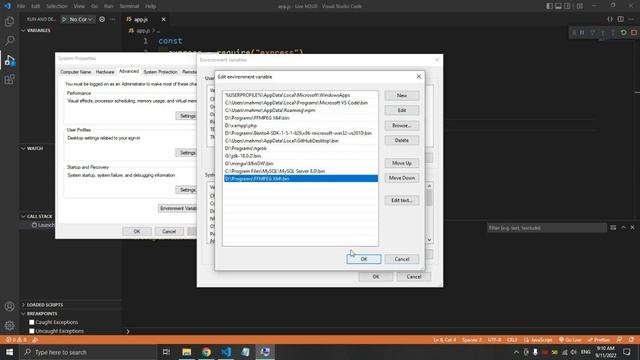Enable the Uncaught Exceptions breakpoint checkbox
640x360 pixels.
coord(32,331)
